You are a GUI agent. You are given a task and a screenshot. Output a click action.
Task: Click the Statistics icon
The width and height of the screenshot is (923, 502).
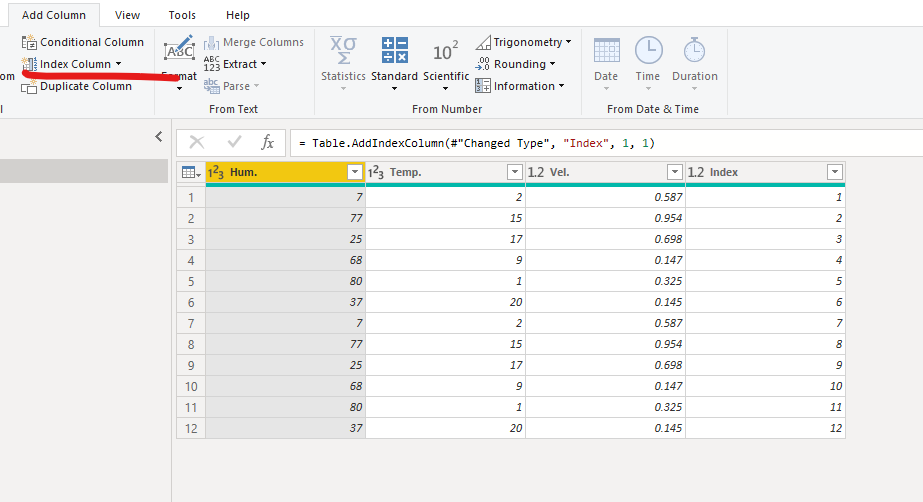(x=343, y=49)
